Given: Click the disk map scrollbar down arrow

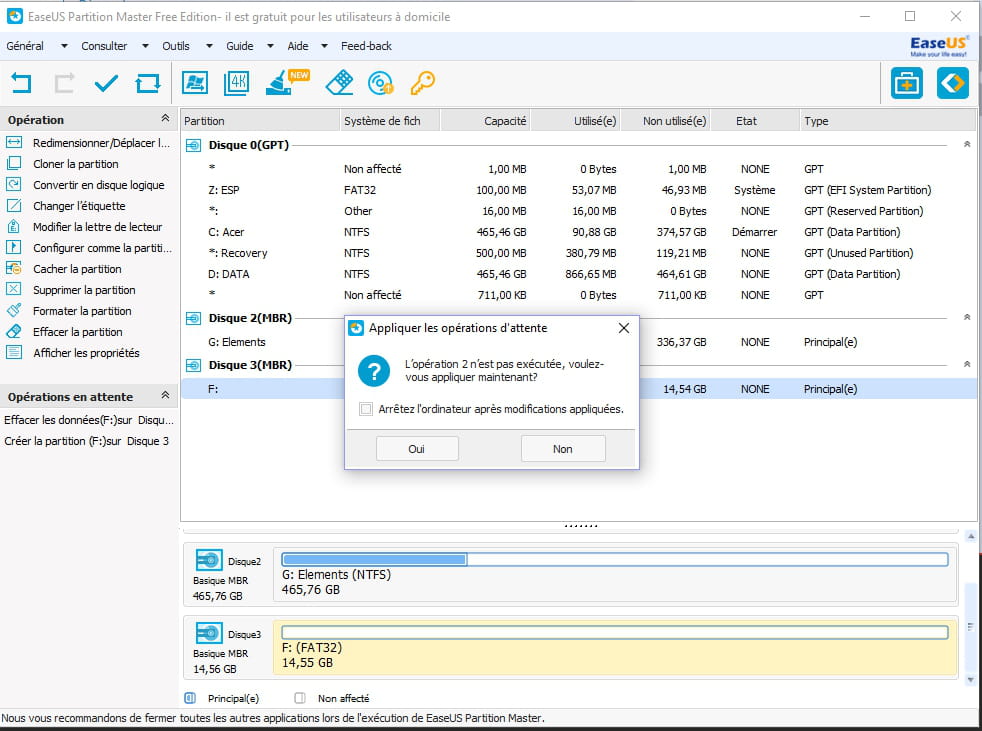Looking at the screenshot, I should [x=971, y=680].
